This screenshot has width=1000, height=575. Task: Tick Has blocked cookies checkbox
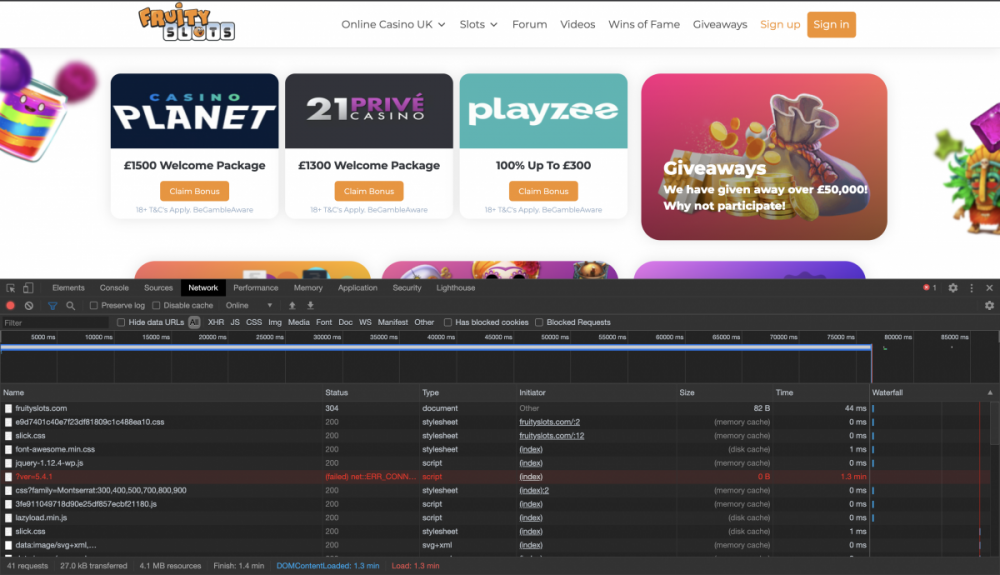[448, 323]
